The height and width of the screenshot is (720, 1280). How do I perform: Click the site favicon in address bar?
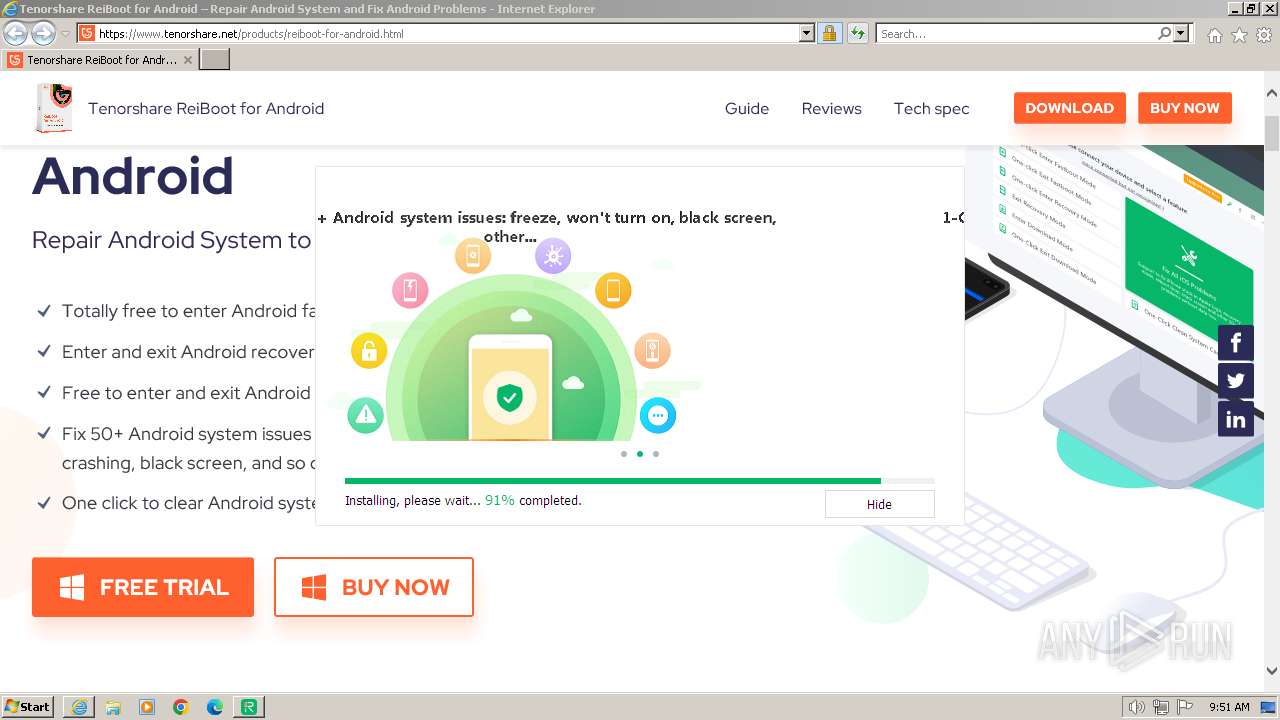[87, 33]
